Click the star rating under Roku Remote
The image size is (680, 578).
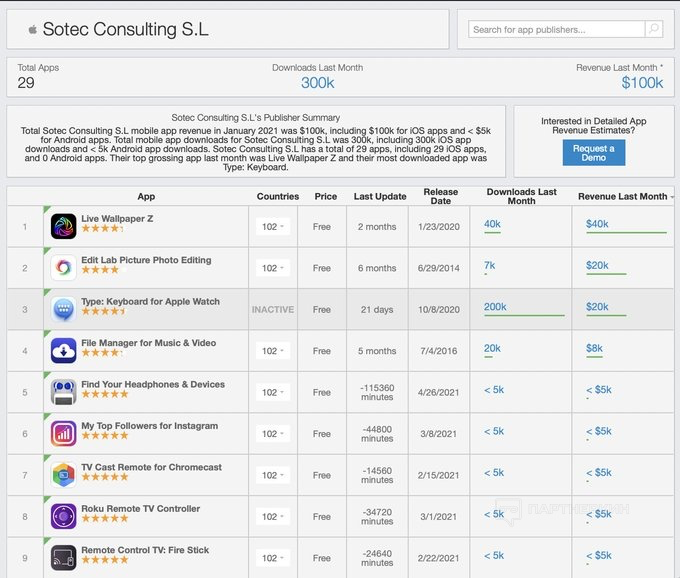pyautogui.click(x=105, y=518)
